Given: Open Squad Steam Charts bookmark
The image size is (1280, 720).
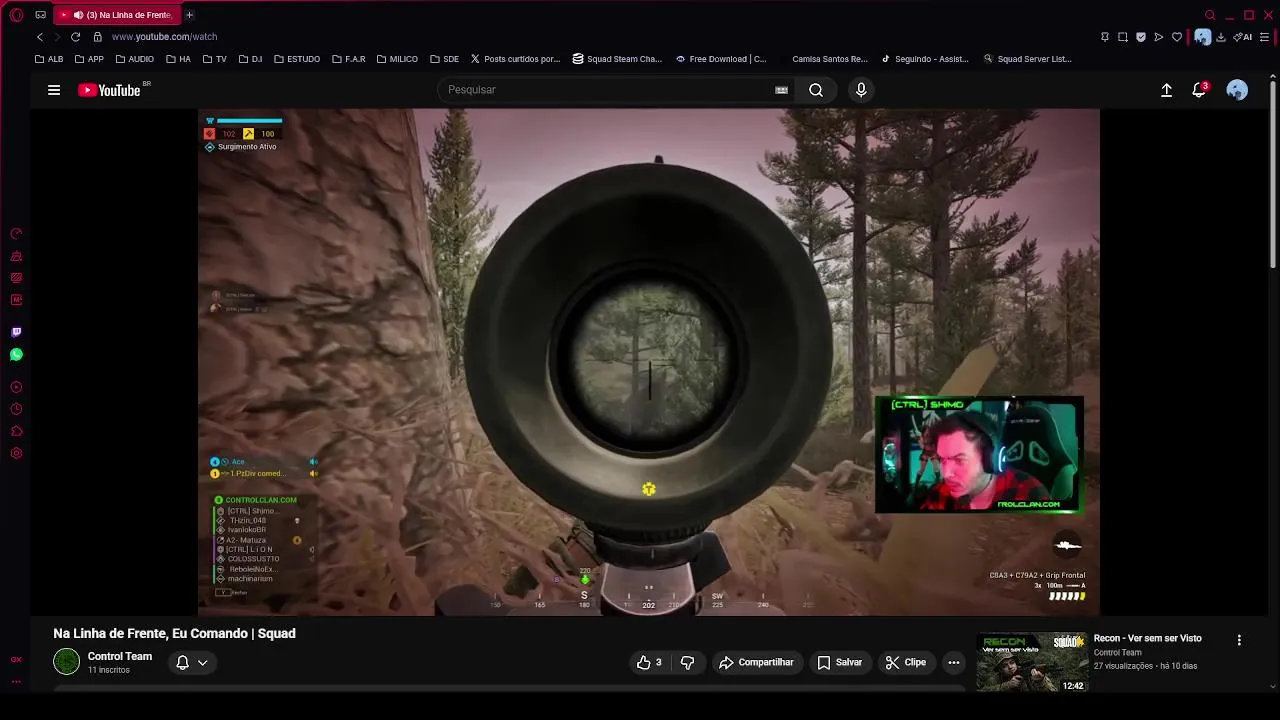Looking at the screenshot, I should coord(617,59).
